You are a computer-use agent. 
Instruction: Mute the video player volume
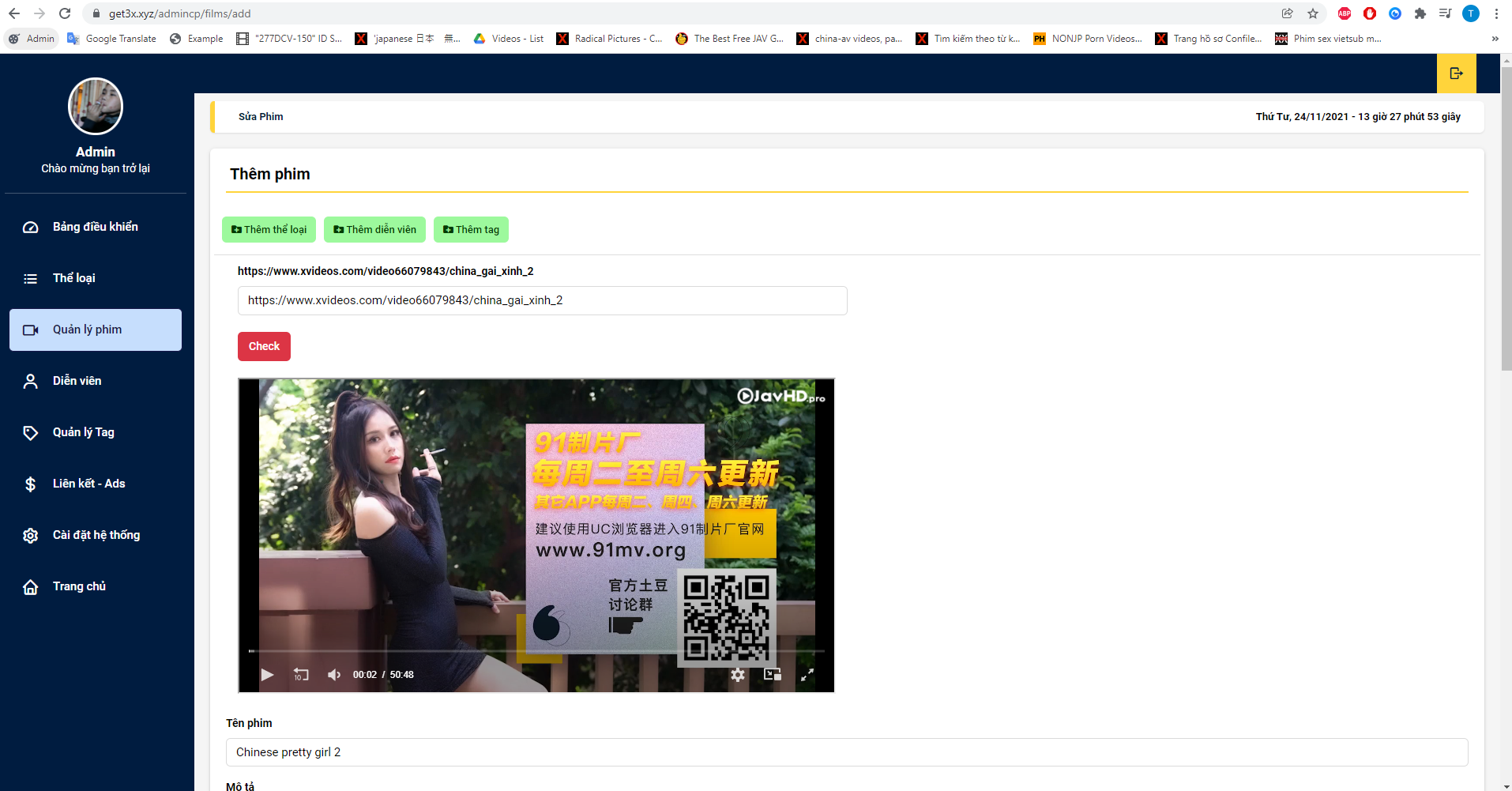334,675
